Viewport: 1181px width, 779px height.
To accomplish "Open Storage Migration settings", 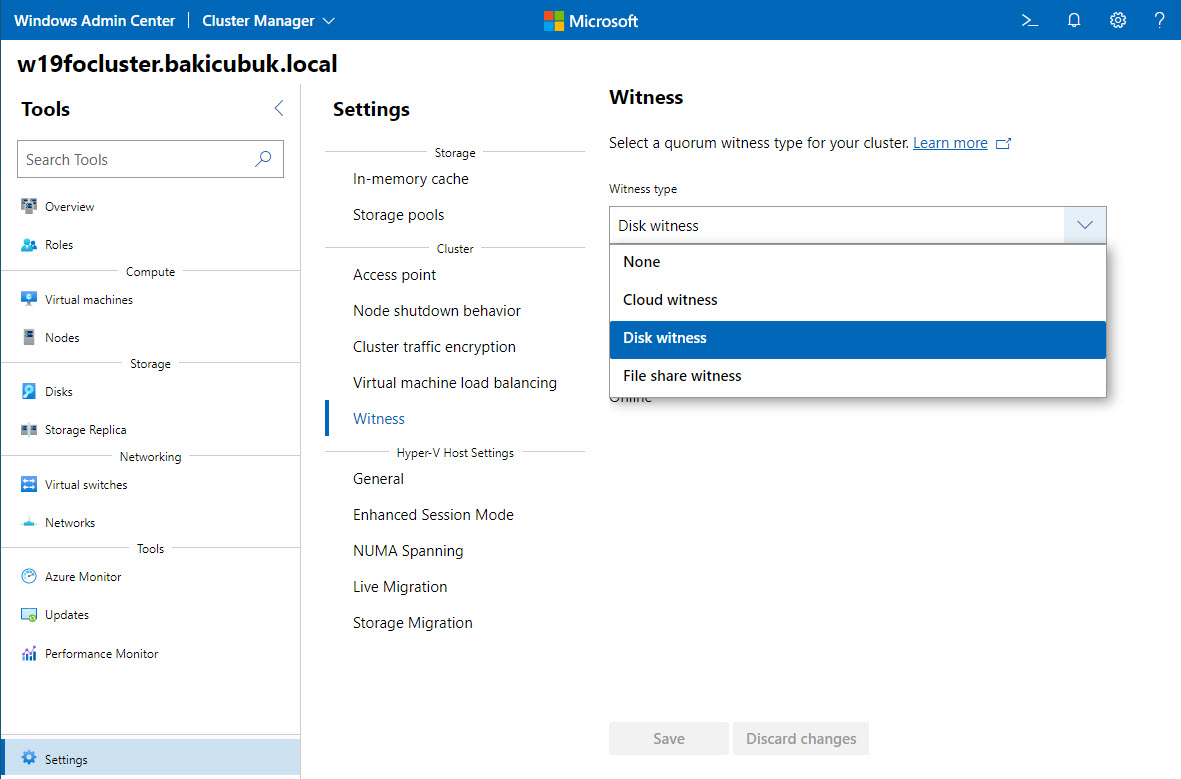I will [x=413, y=623].
